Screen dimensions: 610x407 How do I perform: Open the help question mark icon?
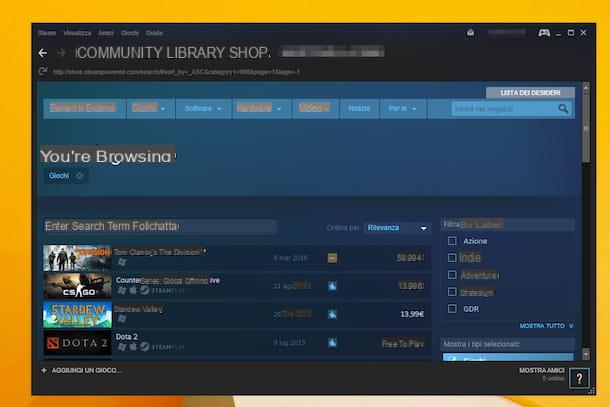579,378
